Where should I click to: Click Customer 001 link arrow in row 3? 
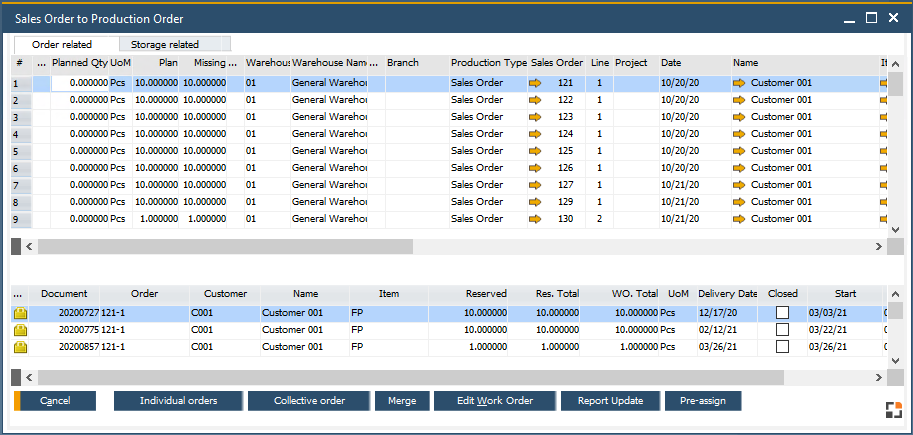click(739, 118)
